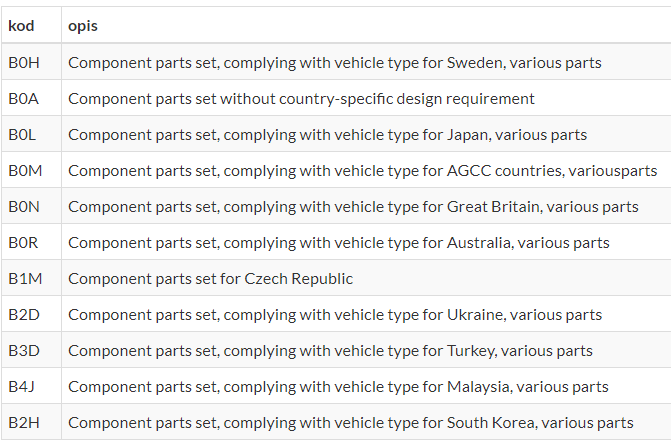This screenshot has width=671, height=444.
Task: Select code B2D in the table
Action: coord(23,314)
